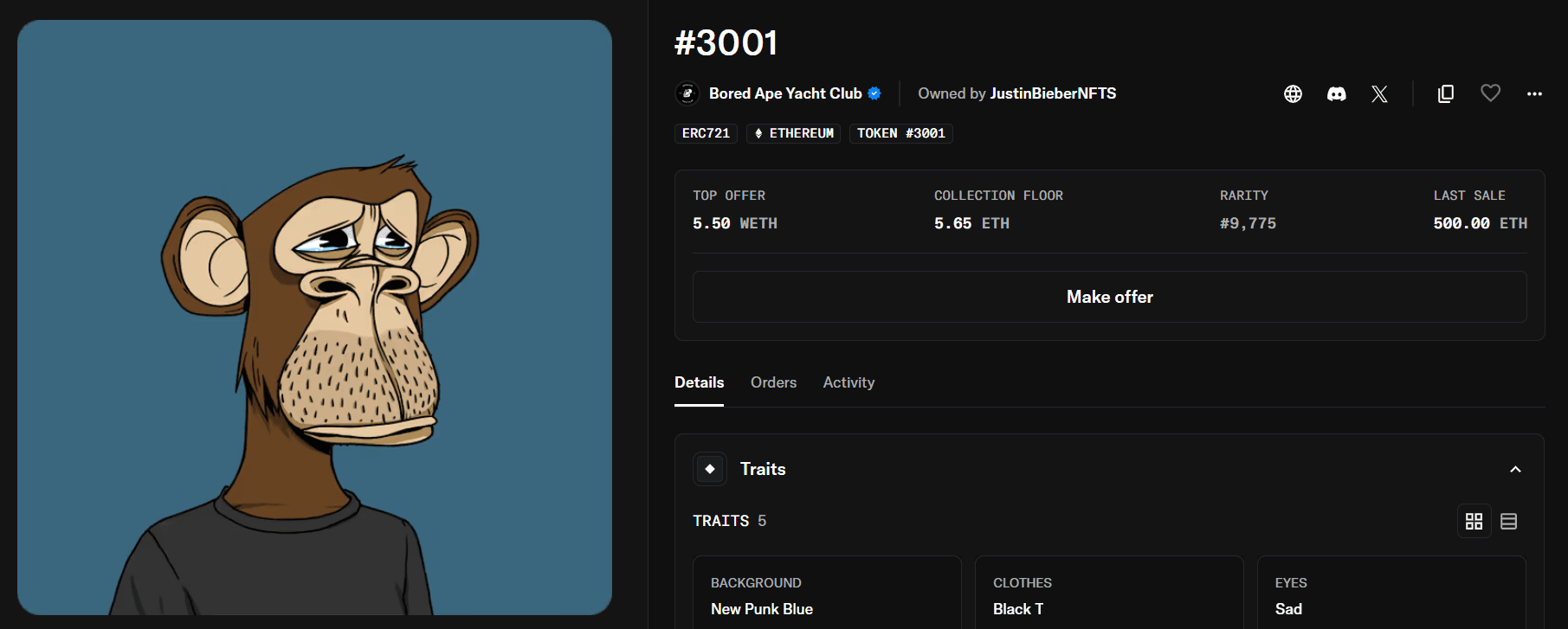
Task: Click the rarity rank #9,775
Action: click(1248, 223)
